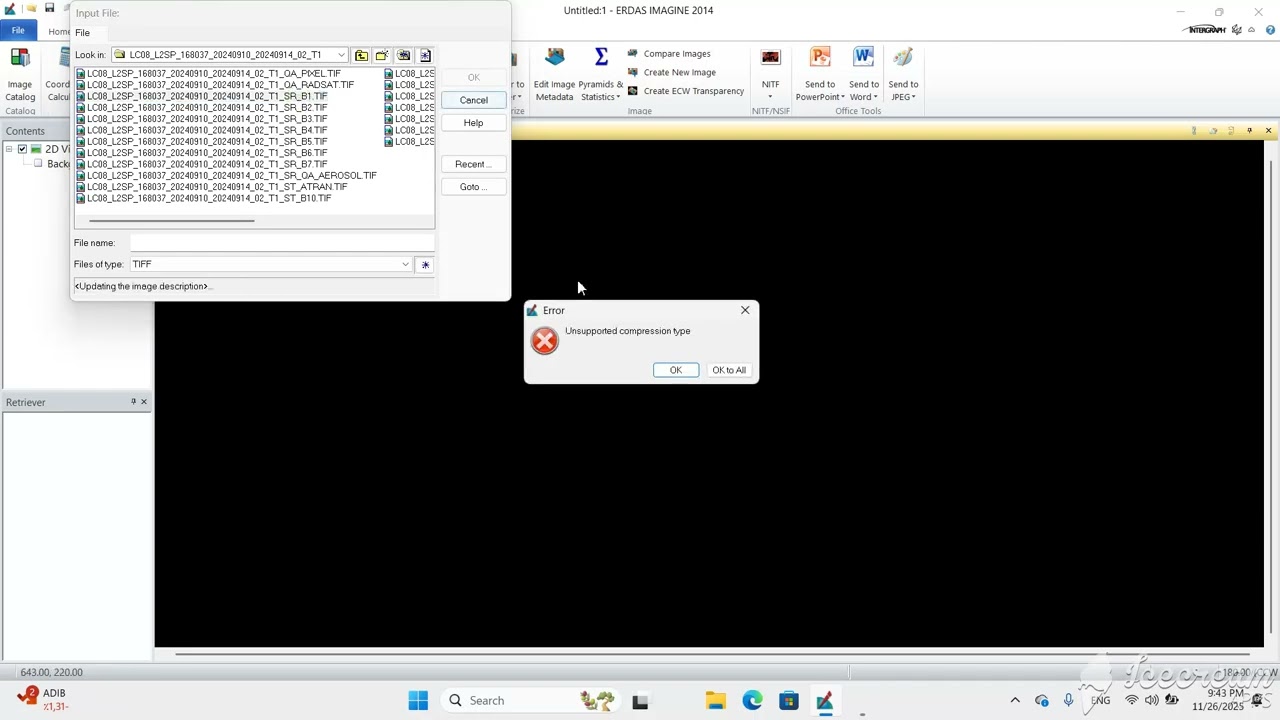The image size is (1280, 720).
Task: Select the File tab in Input File dialog
Action: coord(82,33)
